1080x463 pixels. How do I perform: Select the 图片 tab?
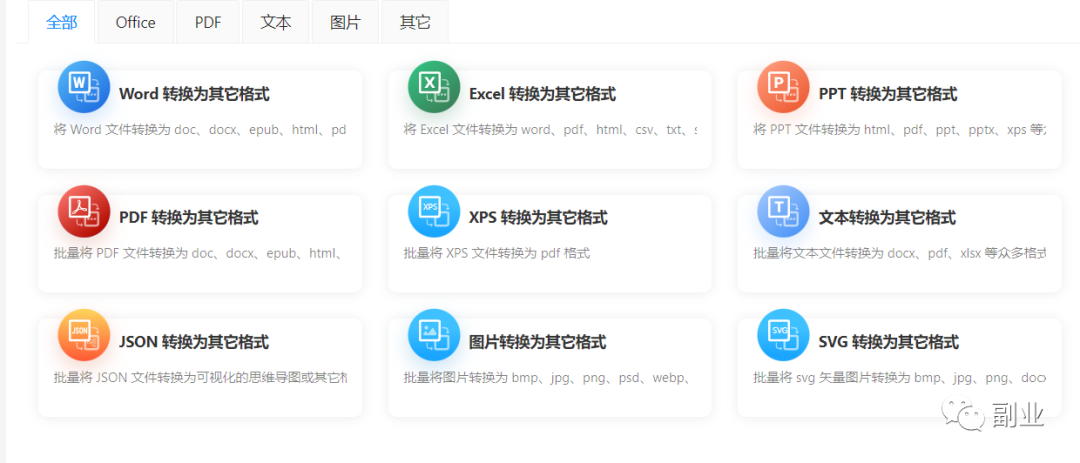coord(346,22)
